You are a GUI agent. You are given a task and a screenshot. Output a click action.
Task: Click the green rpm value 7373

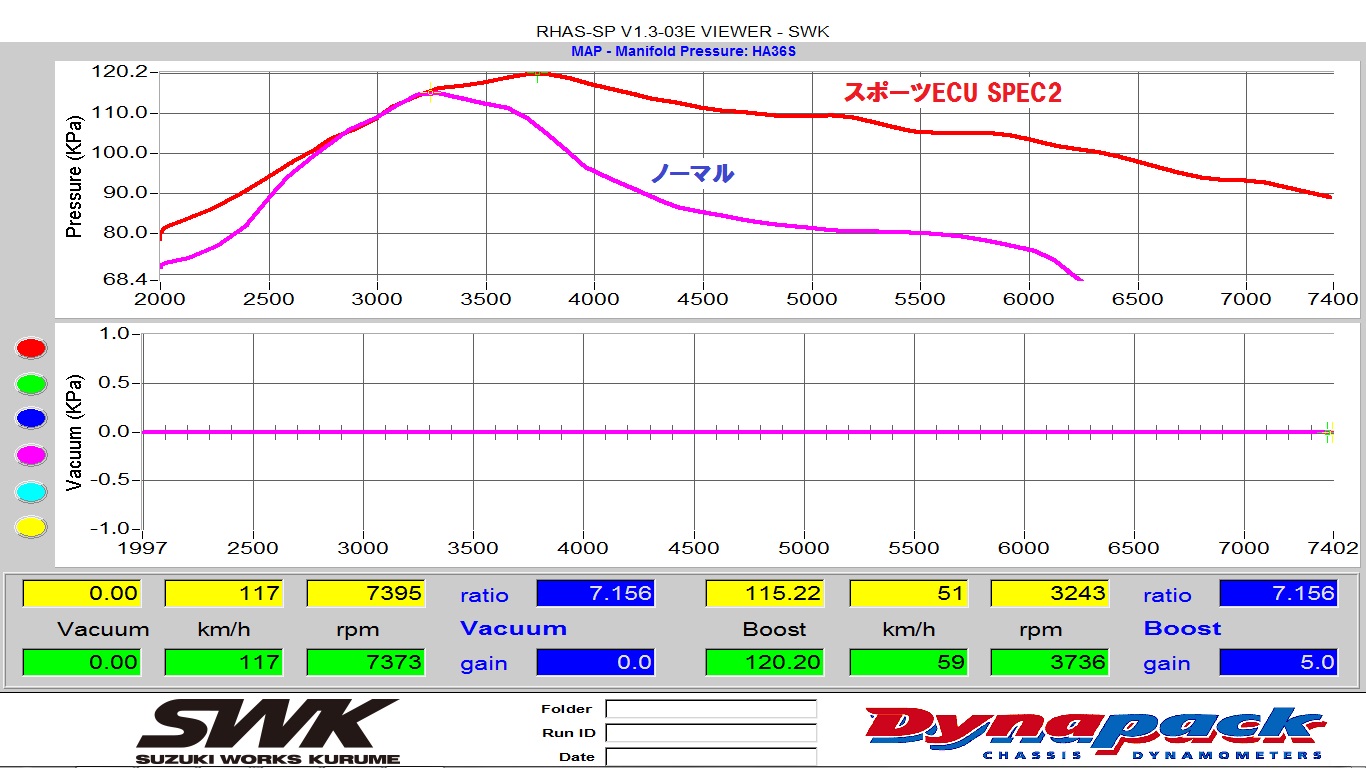(x=365, y=662)
